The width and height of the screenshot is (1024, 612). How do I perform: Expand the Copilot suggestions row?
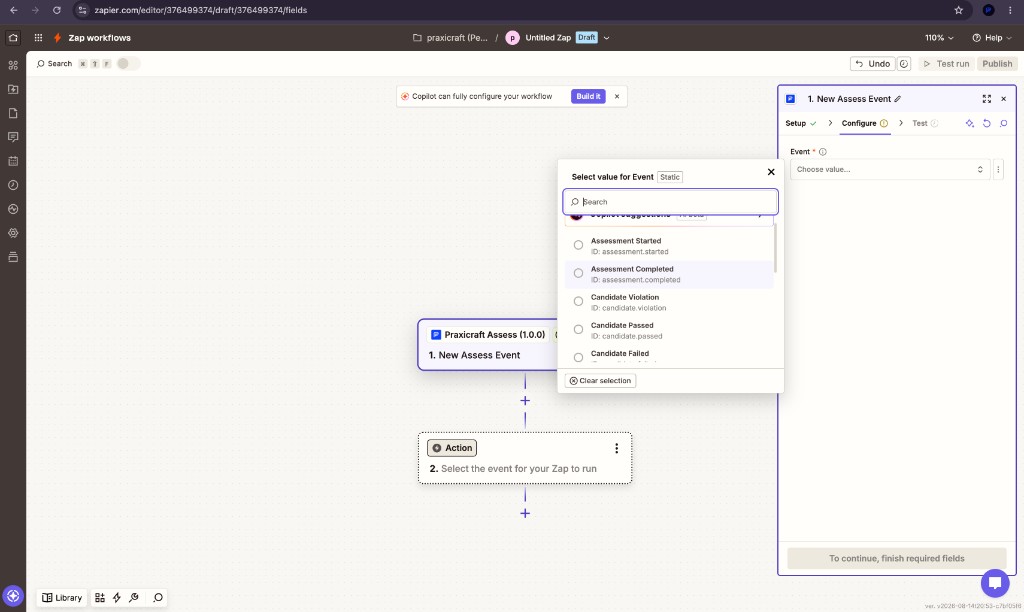[x=669, y=217]
